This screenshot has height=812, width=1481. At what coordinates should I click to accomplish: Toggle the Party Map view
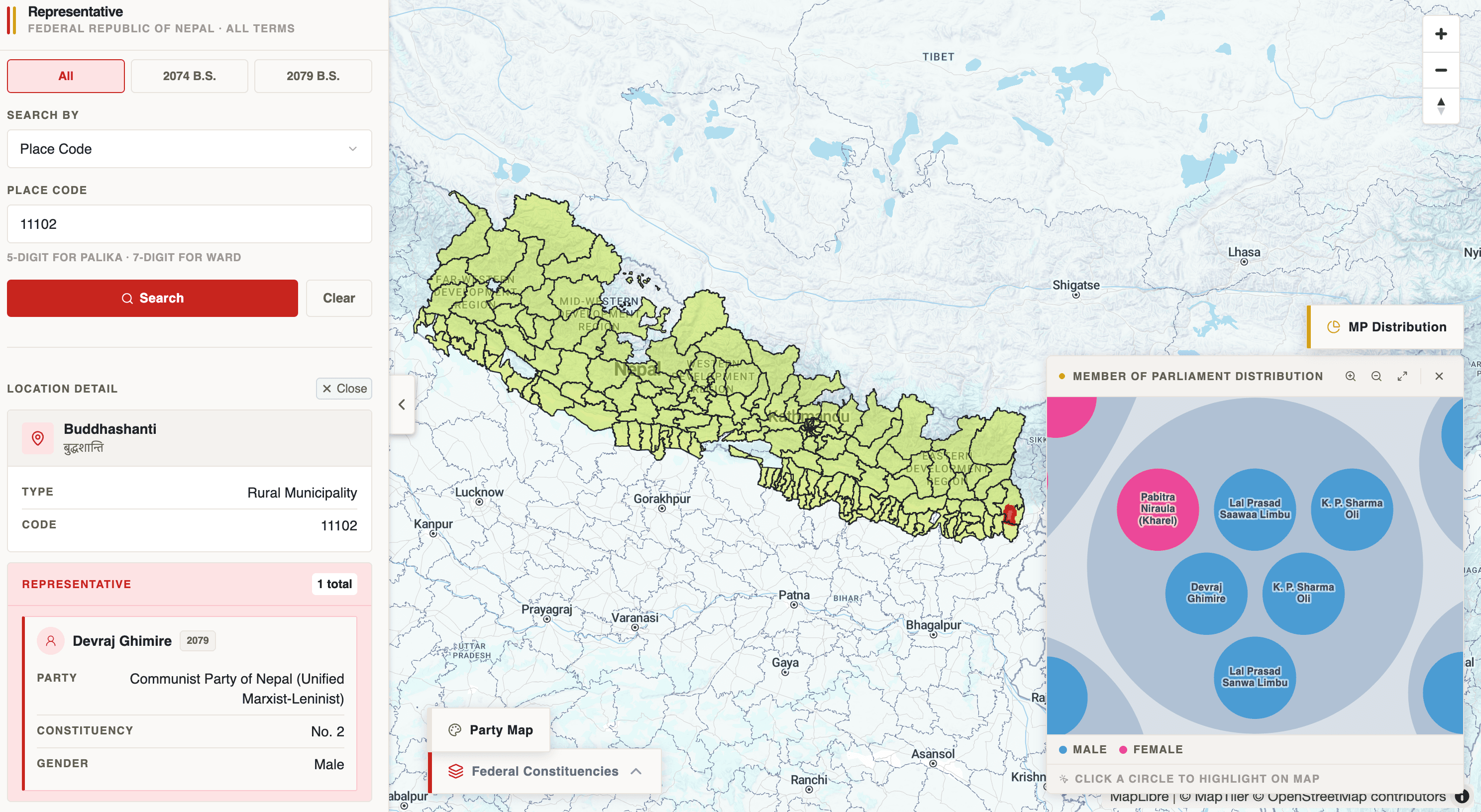(x=490, y=730)
